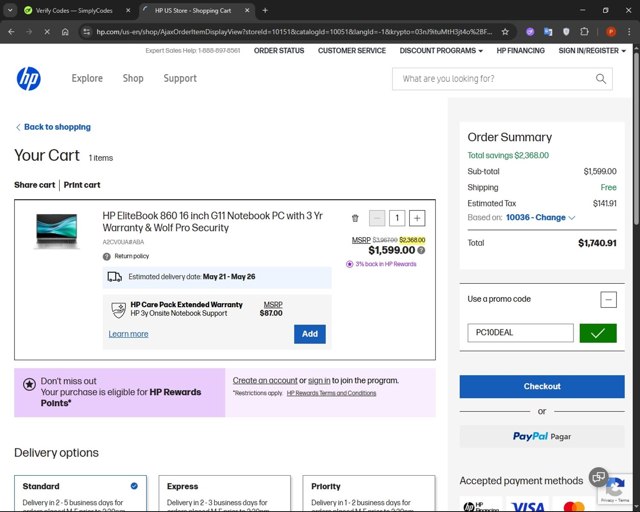Click the promo code input field
This screenshot has width=640, height=512.
(520, 333)
